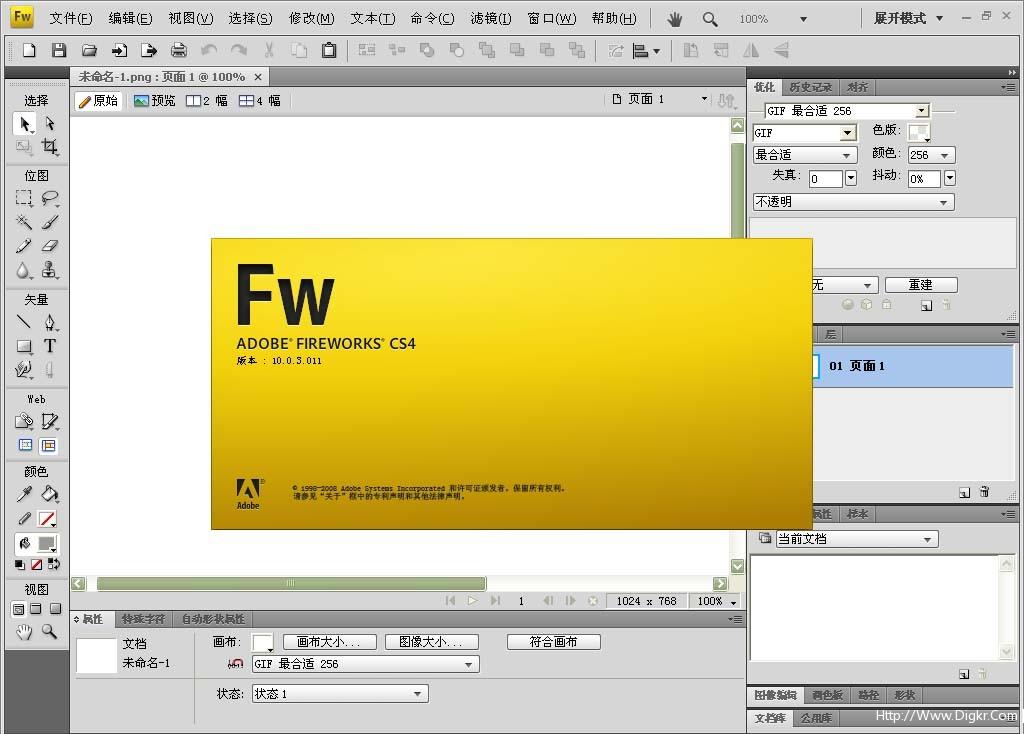Switch to standard screen mode
The height and width of the screenshot is (734, 1024).
point(18,609)
